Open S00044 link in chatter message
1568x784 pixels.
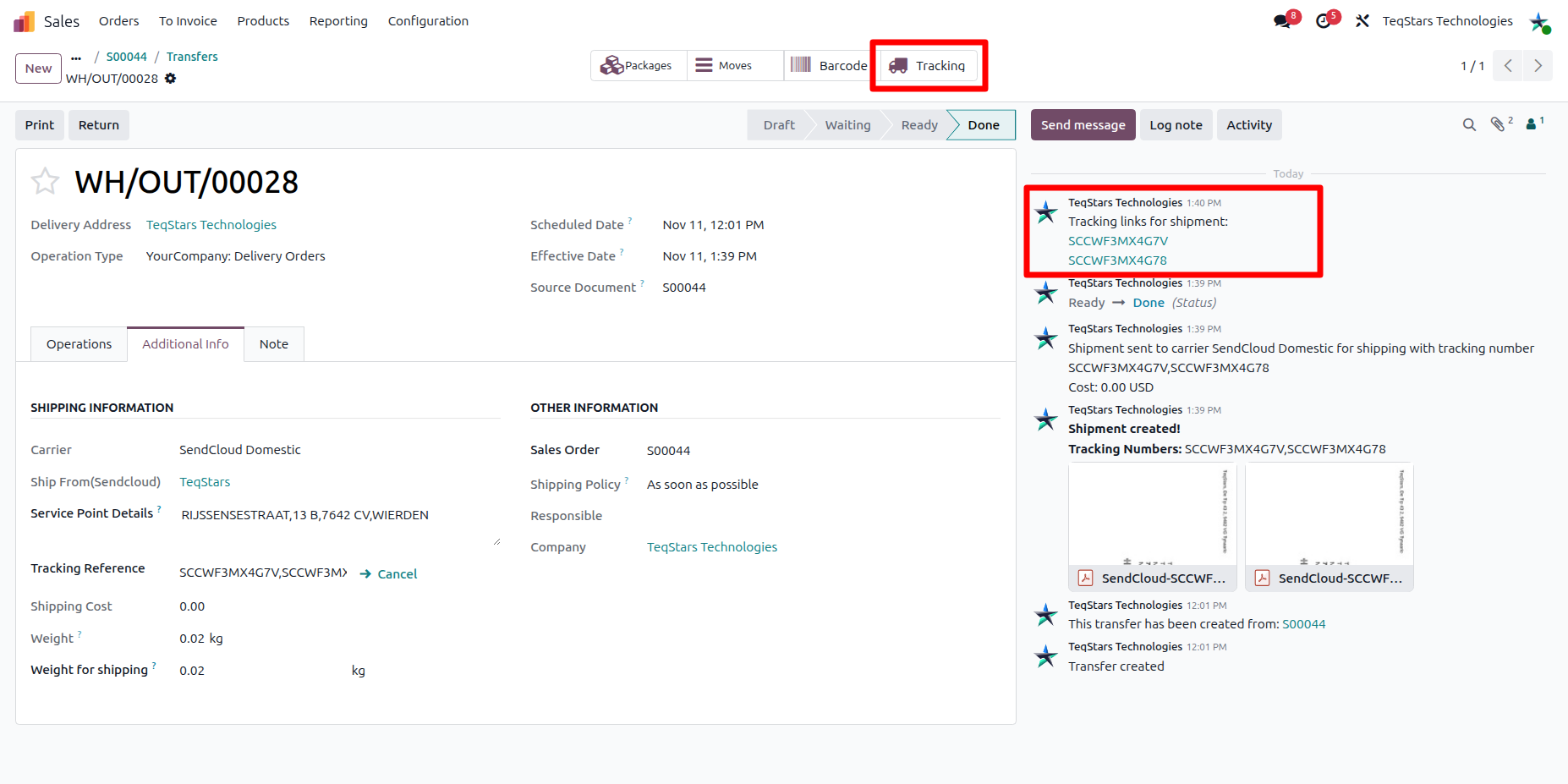click(1303, 624)
